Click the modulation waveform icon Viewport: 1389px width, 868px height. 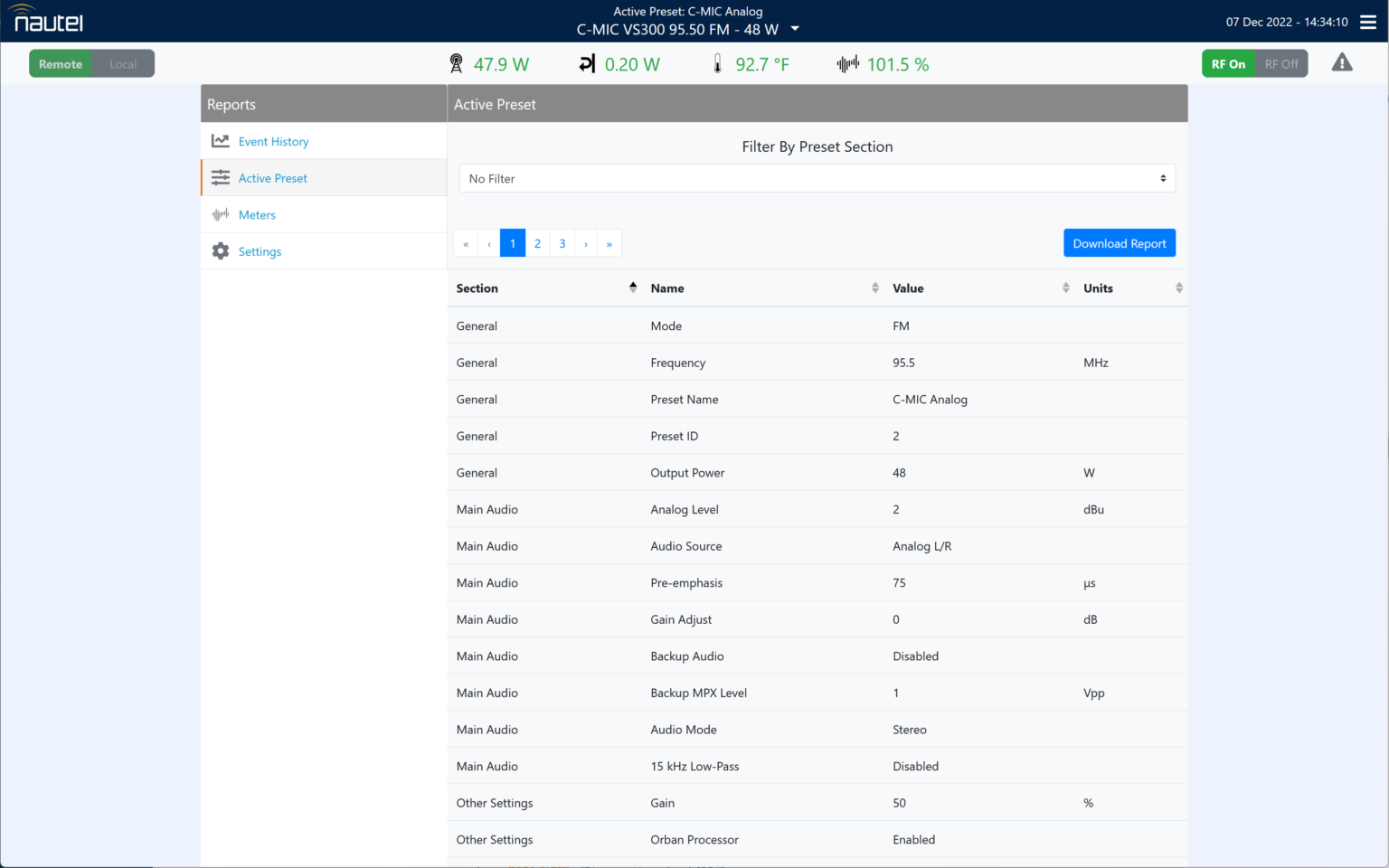pos(847,64)
